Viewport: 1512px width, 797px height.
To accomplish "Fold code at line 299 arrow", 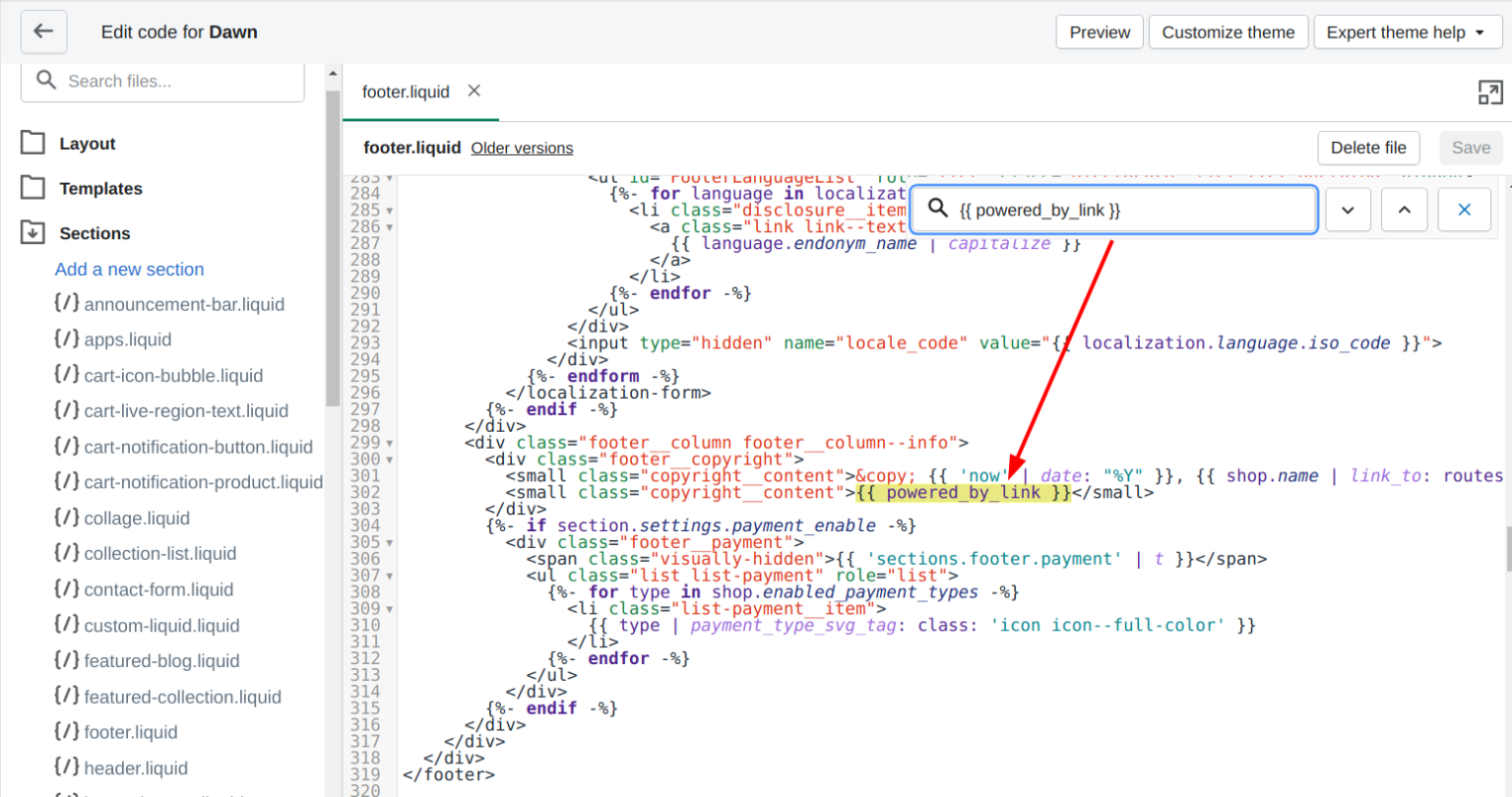I will [x=390, y=444].
